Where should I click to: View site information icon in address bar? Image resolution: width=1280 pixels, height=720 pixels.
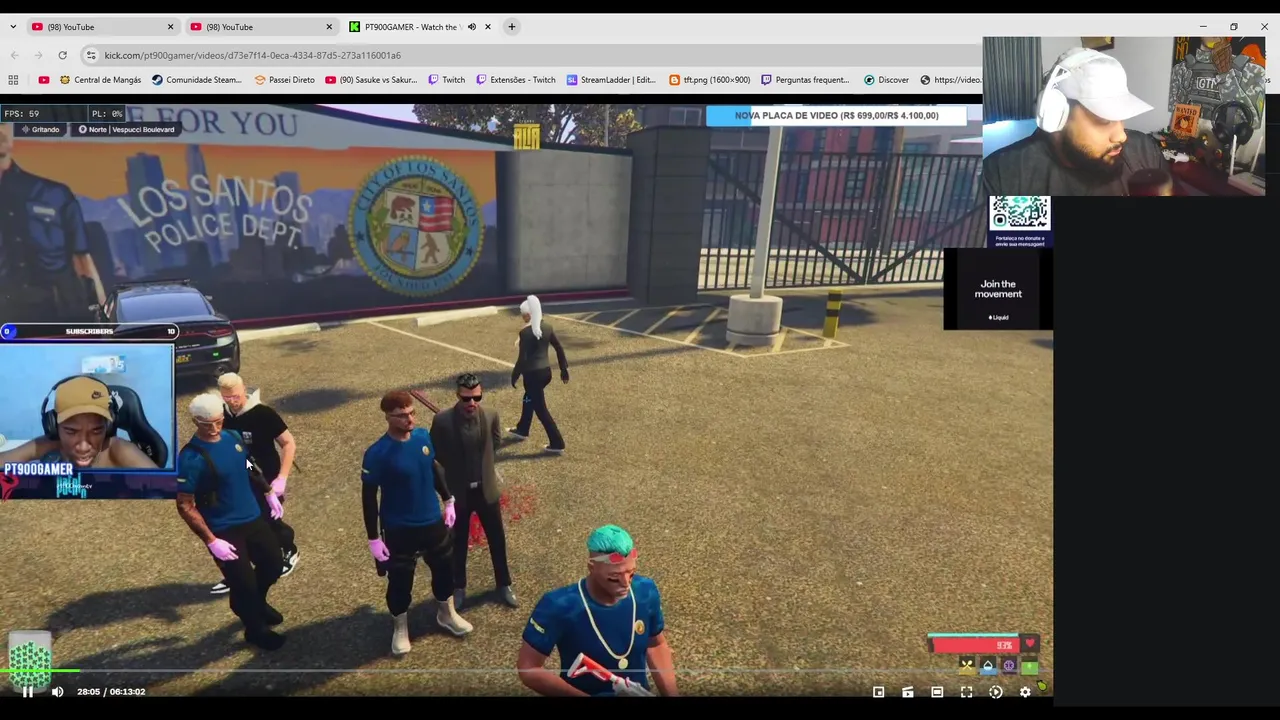click(x=91, y=55)
